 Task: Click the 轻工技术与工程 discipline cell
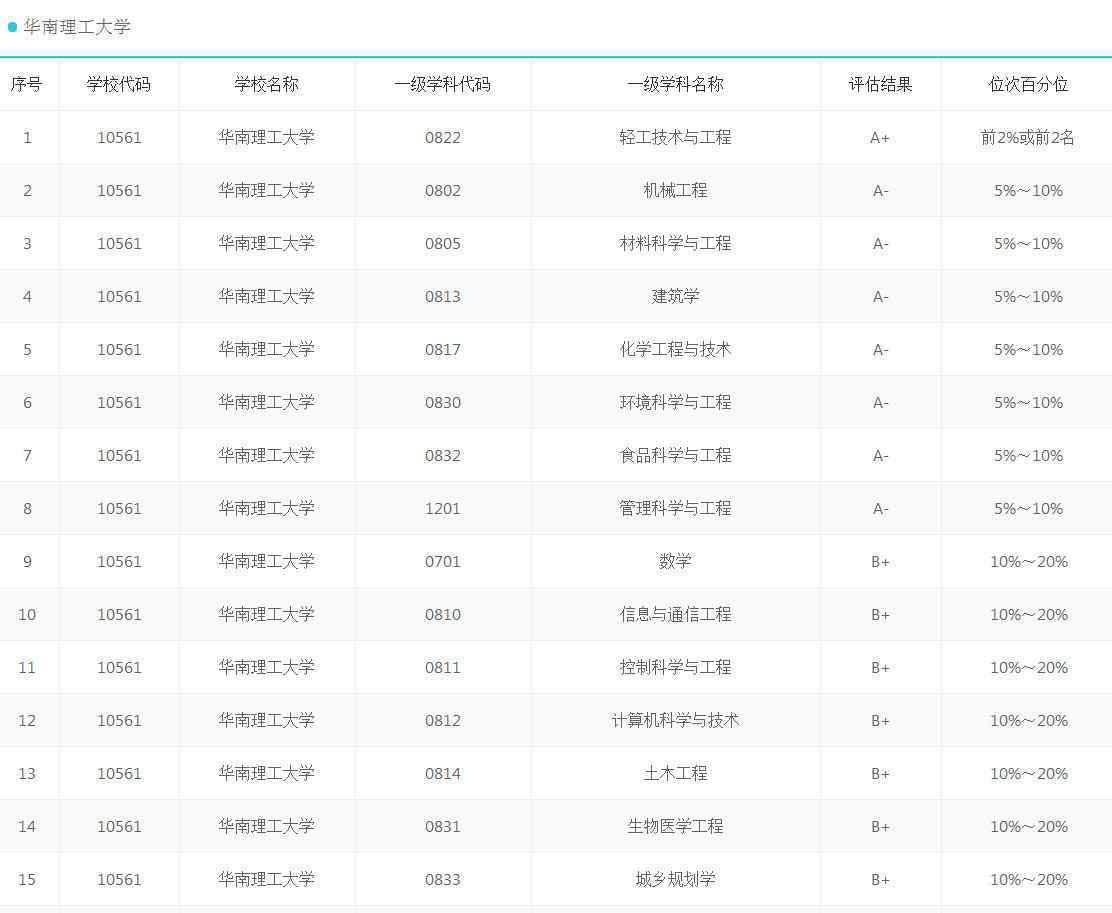coord(675,137)
